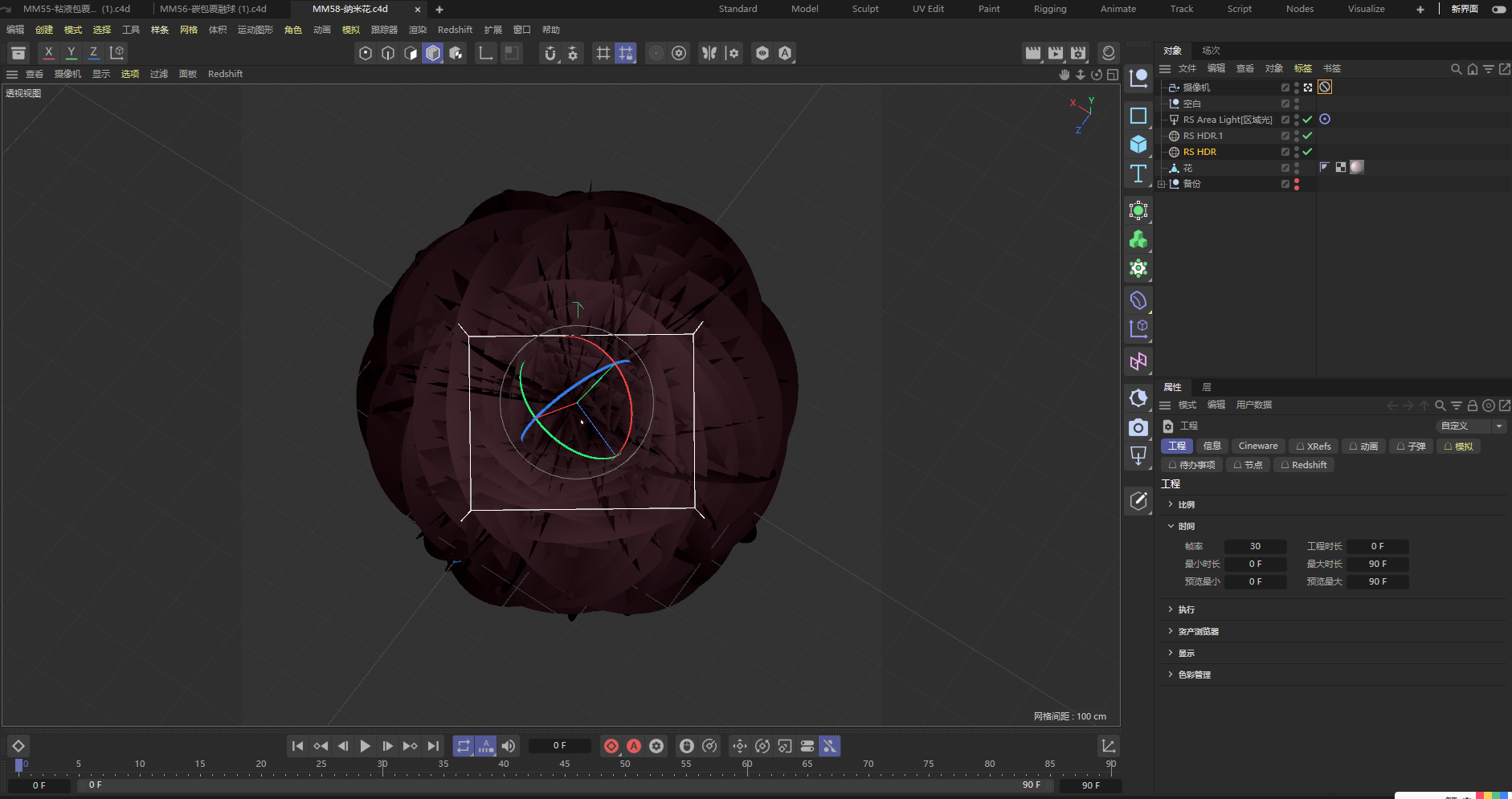Expand the 比例 section

tap(1171, 504)
